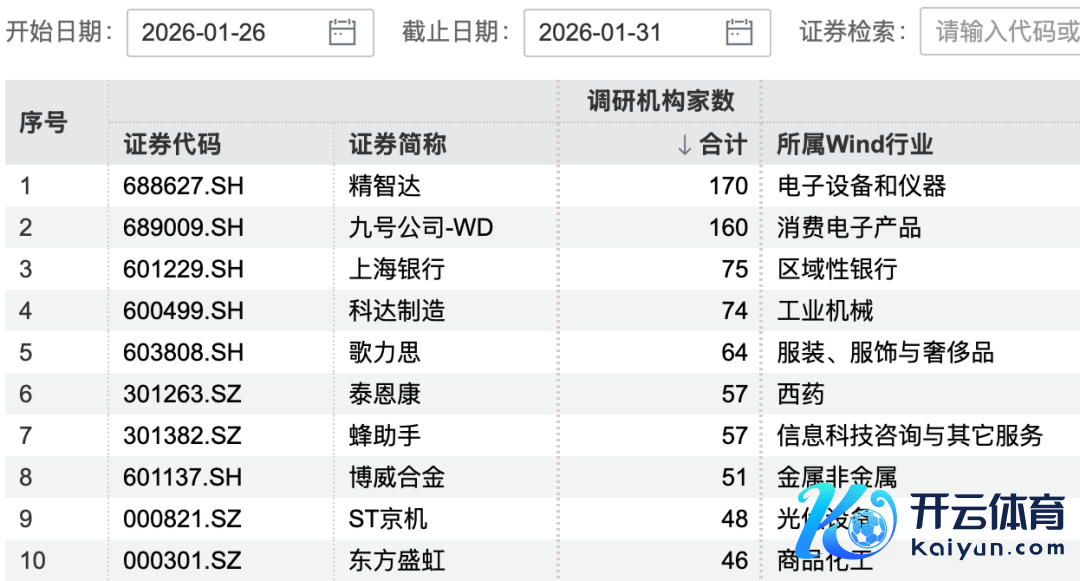Click the 序号 column header
Image resolution: width=1080 pixels, height=581 pixels.
[x=44, y=123]
